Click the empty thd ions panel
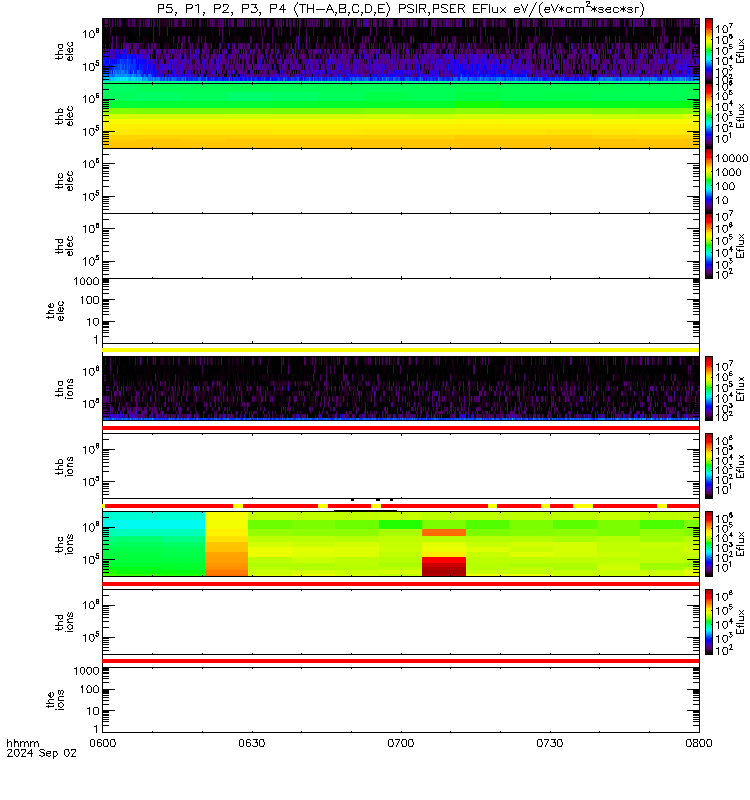 coord(401,622)
